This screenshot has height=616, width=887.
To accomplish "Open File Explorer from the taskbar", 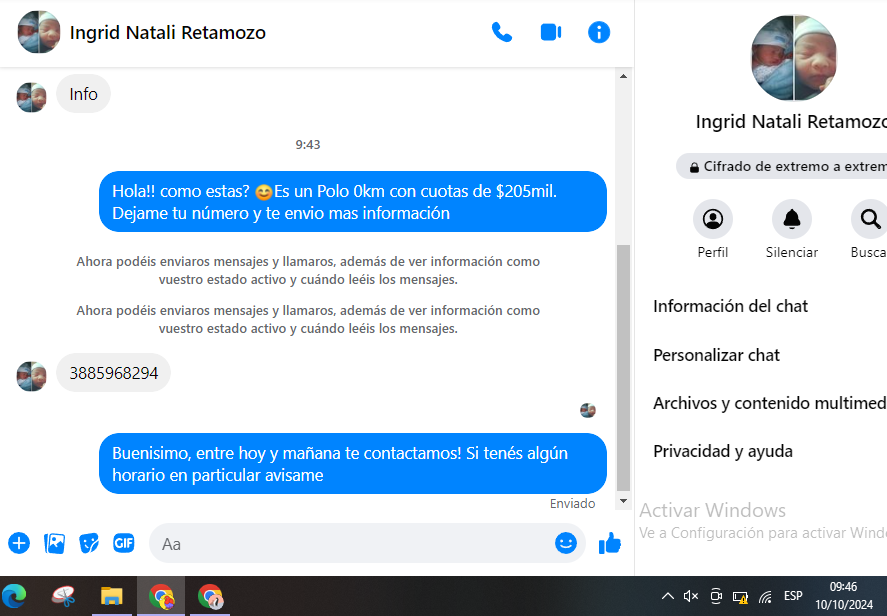I will (x=111, y=597).
